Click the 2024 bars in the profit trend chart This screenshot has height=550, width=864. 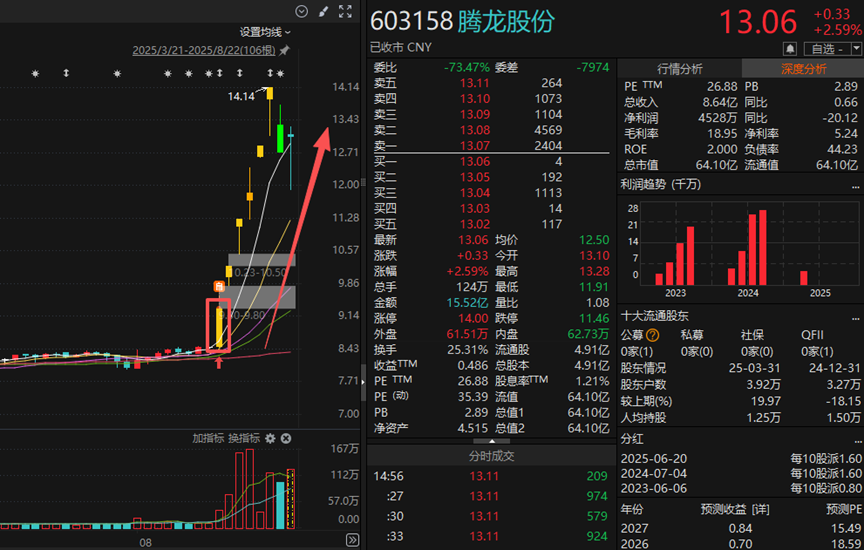(748, 247)
